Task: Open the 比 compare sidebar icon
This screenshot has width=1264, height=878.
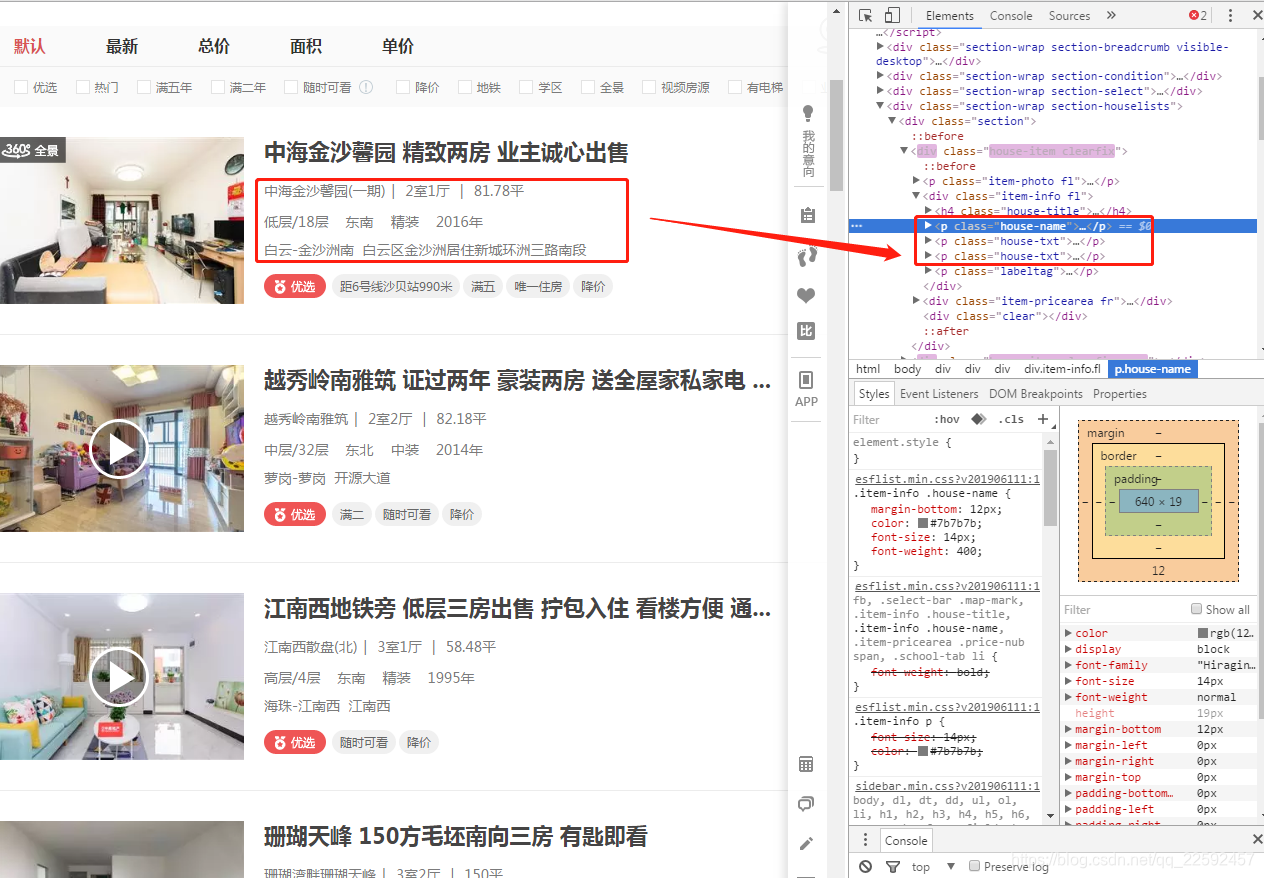Action: (x=806, y=331)
